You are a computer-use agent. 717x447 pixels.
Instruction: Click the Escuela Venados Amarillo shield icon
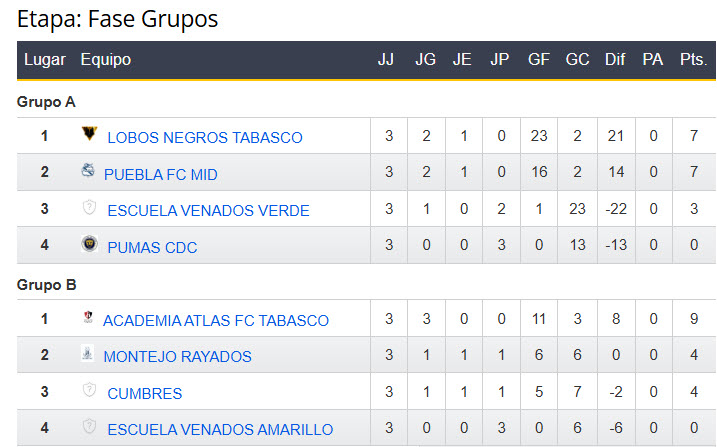pyautogui.click(x=89, y=427)
